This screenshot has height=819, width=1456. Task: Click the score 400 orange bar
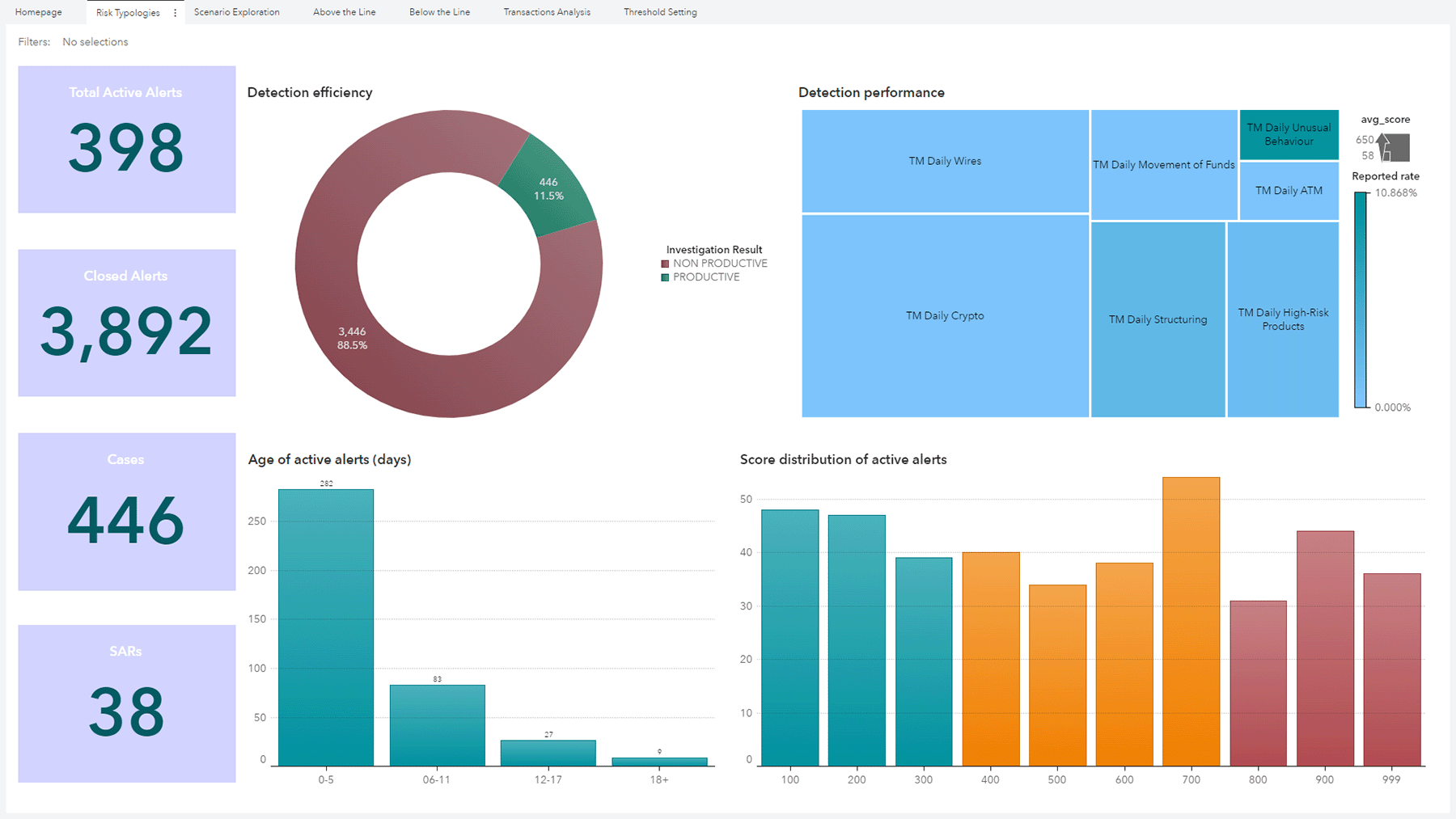pos(991,659)
